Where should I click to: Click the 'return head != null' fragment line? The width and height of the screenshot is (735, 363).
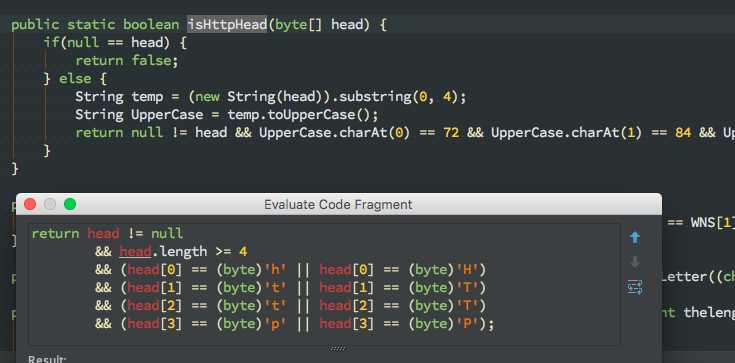(107, 234)
